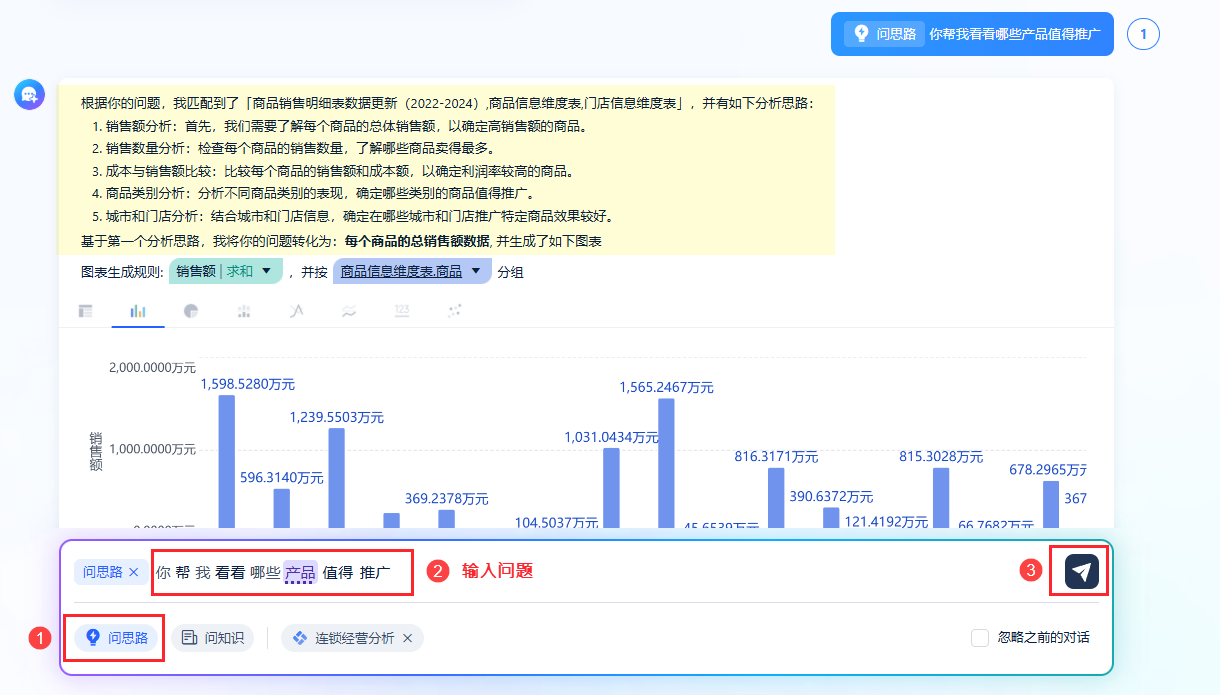The image size is (1220, 695).
Task: Remove the 问思路 tag from the input
Action: [134, 572]
